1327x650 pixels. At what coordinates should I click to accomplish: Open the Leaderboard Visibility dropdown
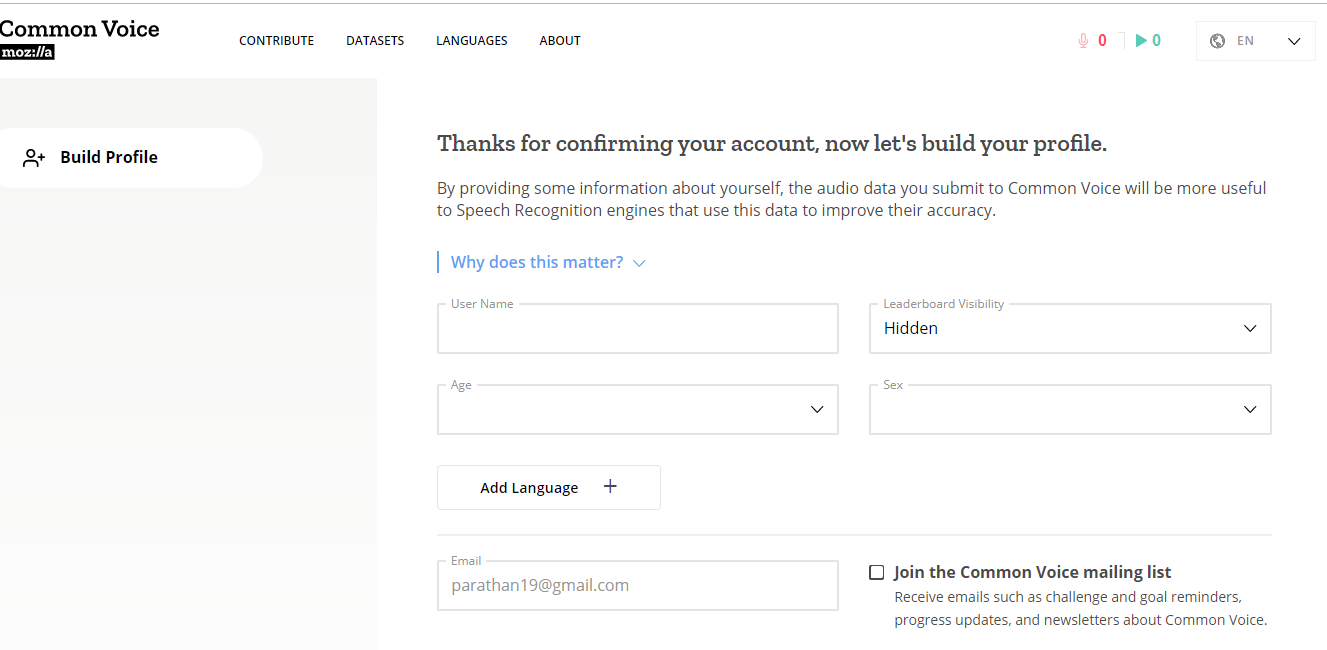tap(1069, 329)
